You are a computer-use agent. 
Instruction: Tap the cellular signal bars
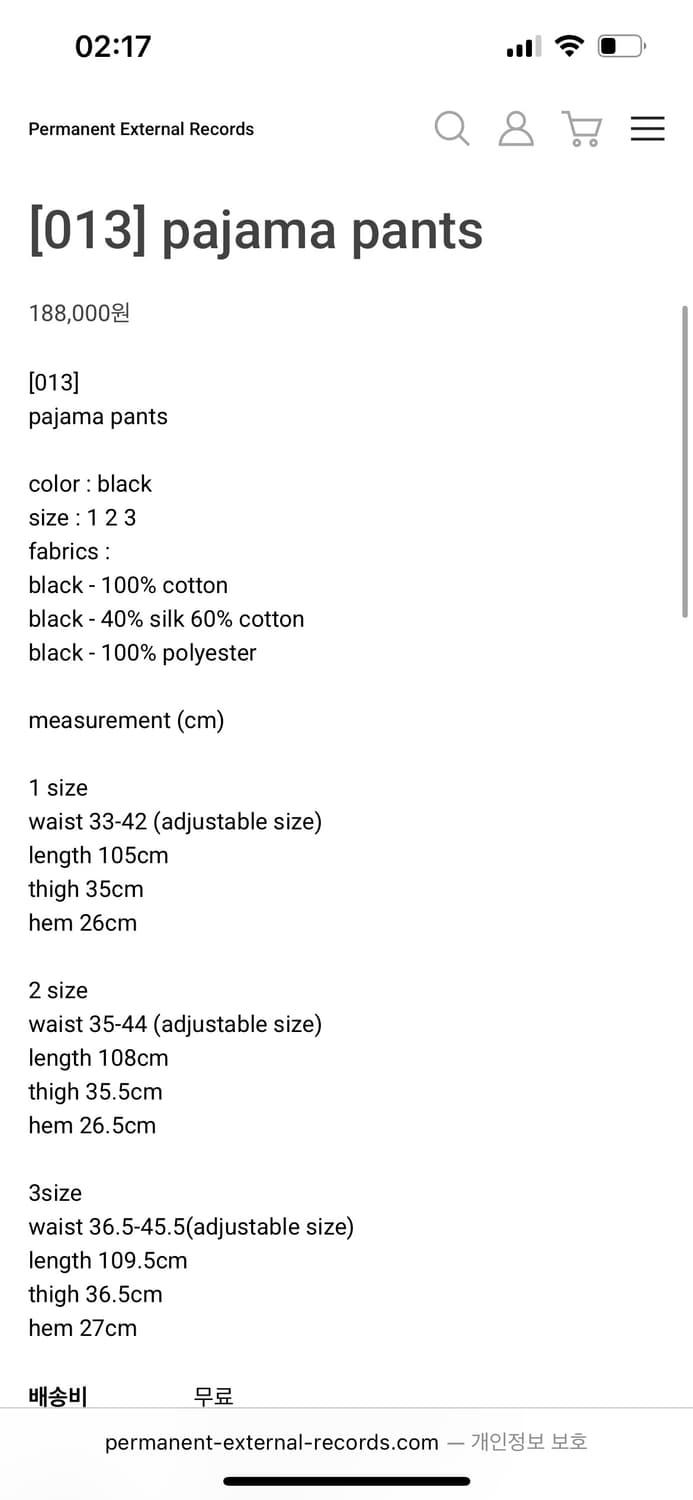tap(524, 47)
